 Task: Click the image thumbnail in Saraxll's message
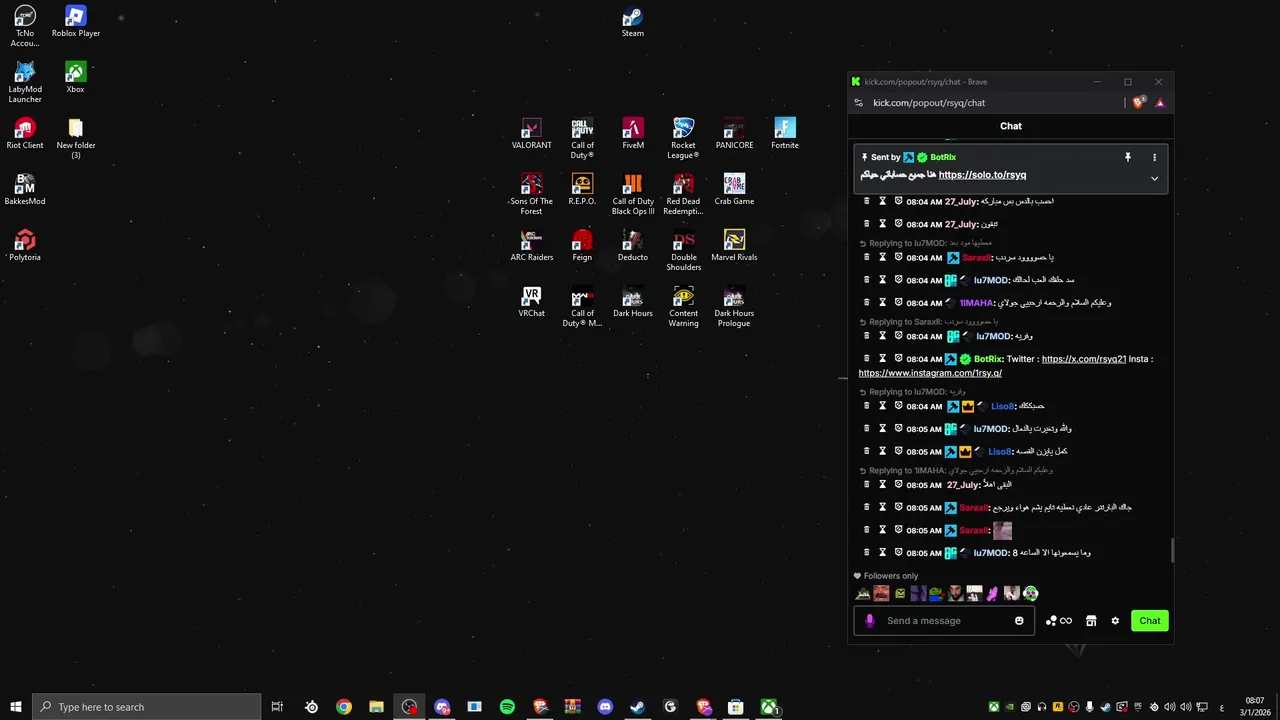pos(1003,531)
